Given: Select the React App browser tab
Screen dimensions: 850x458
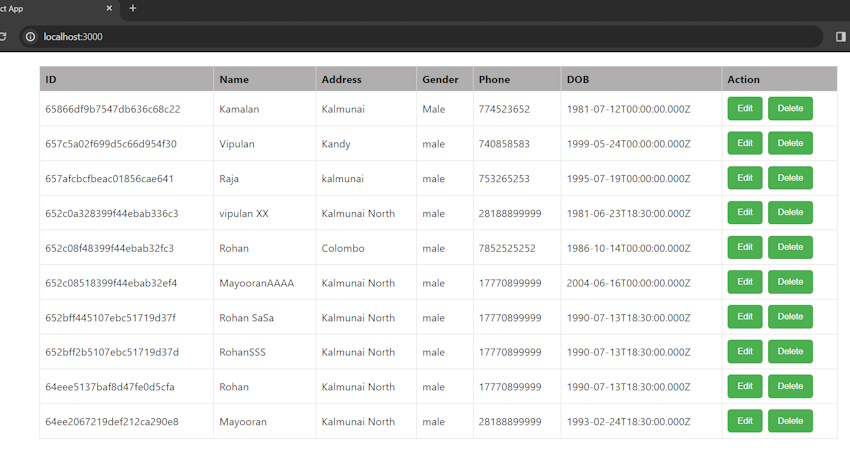Looking at the screenshot, I should point(50,8).
